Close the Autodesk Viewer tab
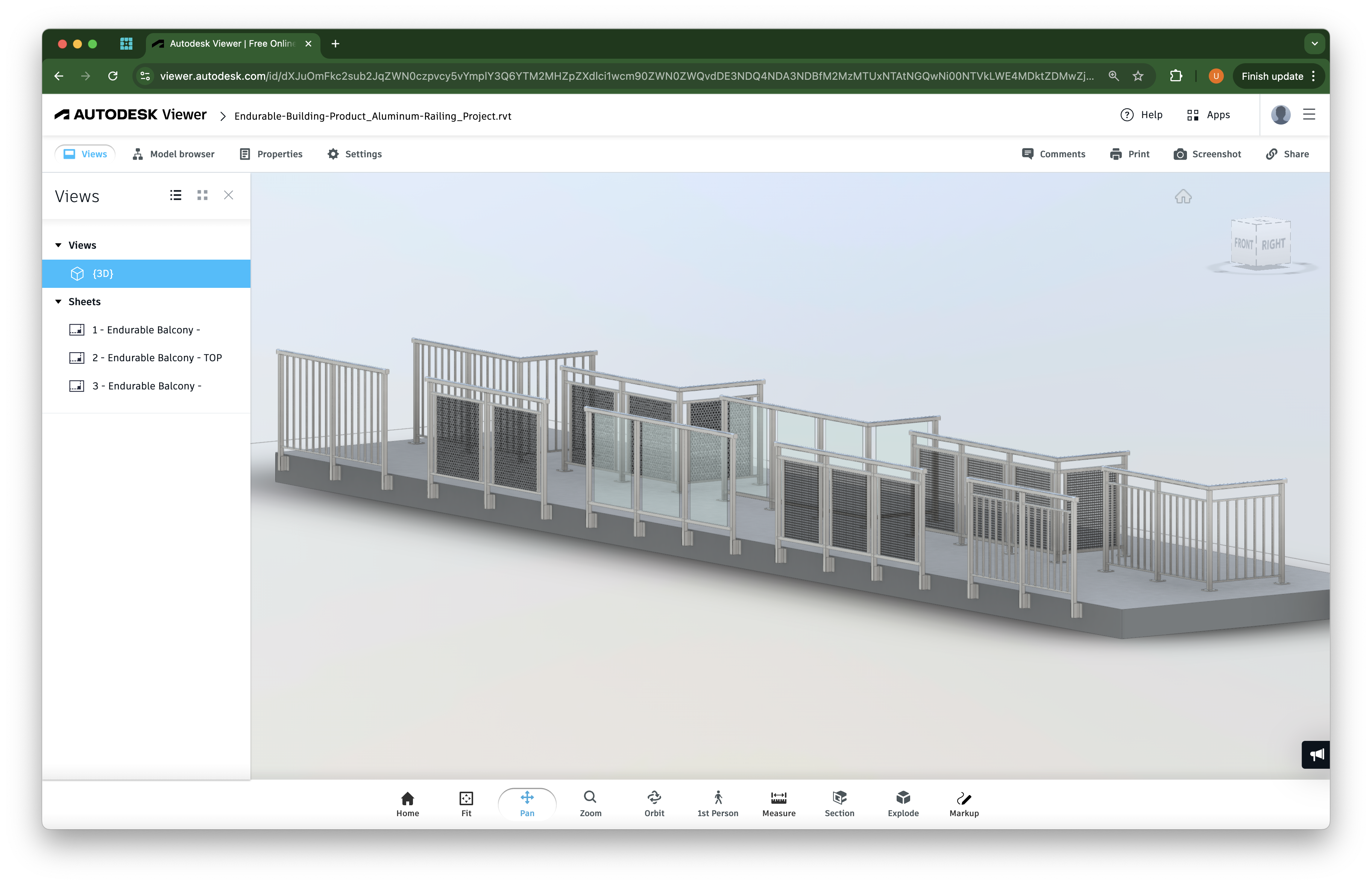This screenshot has height=885, width=1372. (x=308, y=44)
